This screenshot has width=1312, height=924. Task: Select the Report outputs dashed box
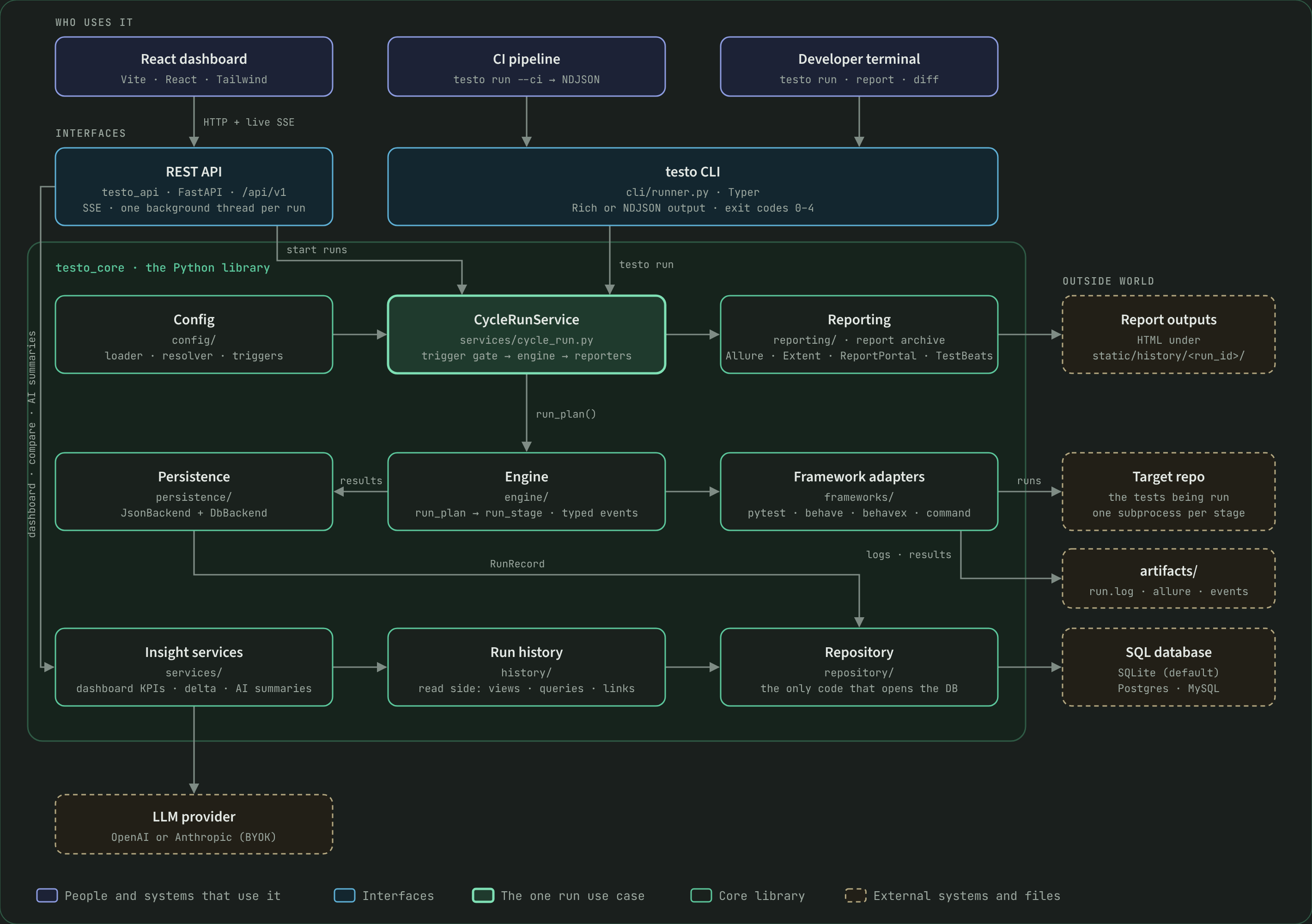(x=1169, y=334)
